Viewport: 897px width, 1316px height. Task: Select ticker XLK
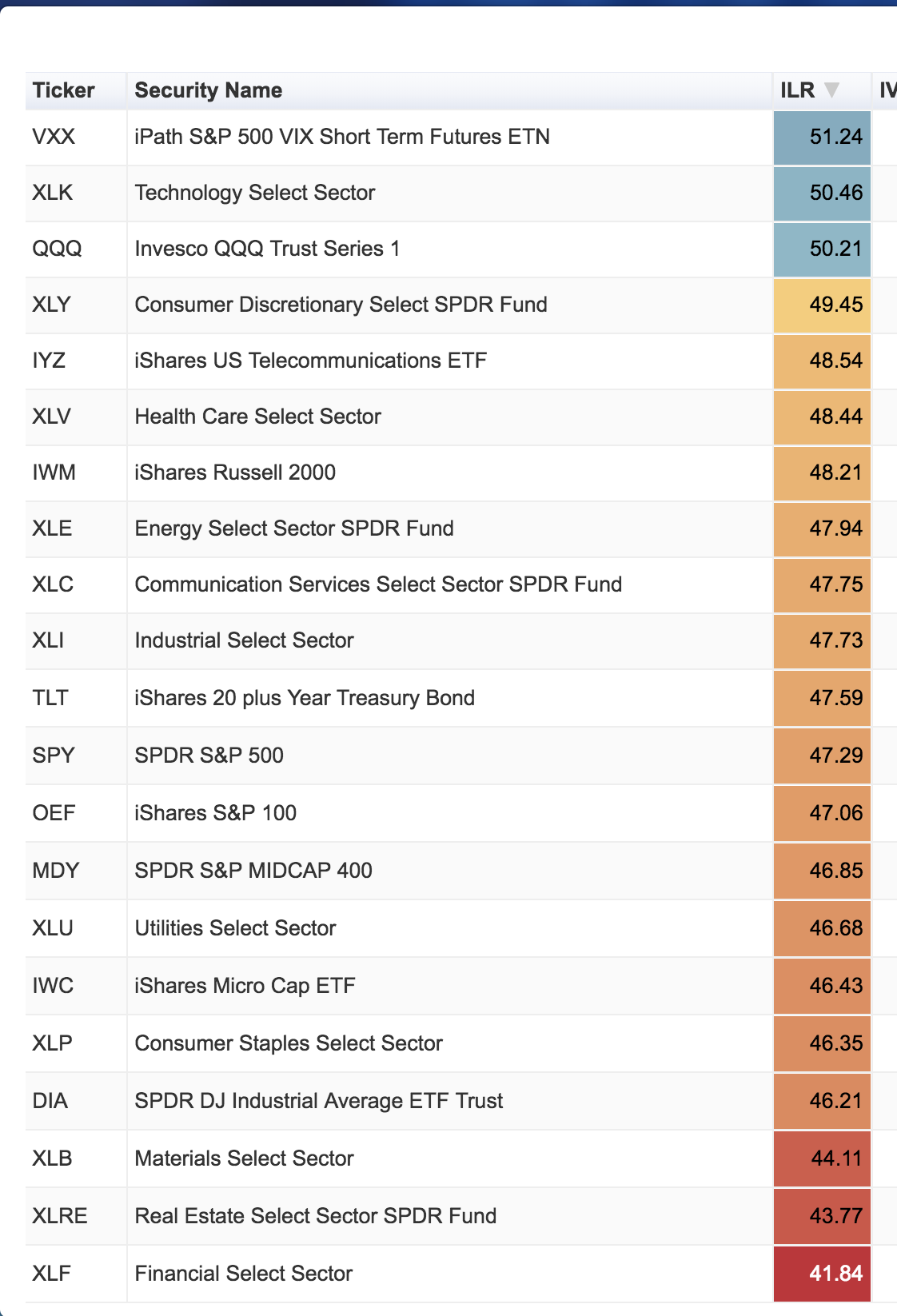tap(53, 193)
